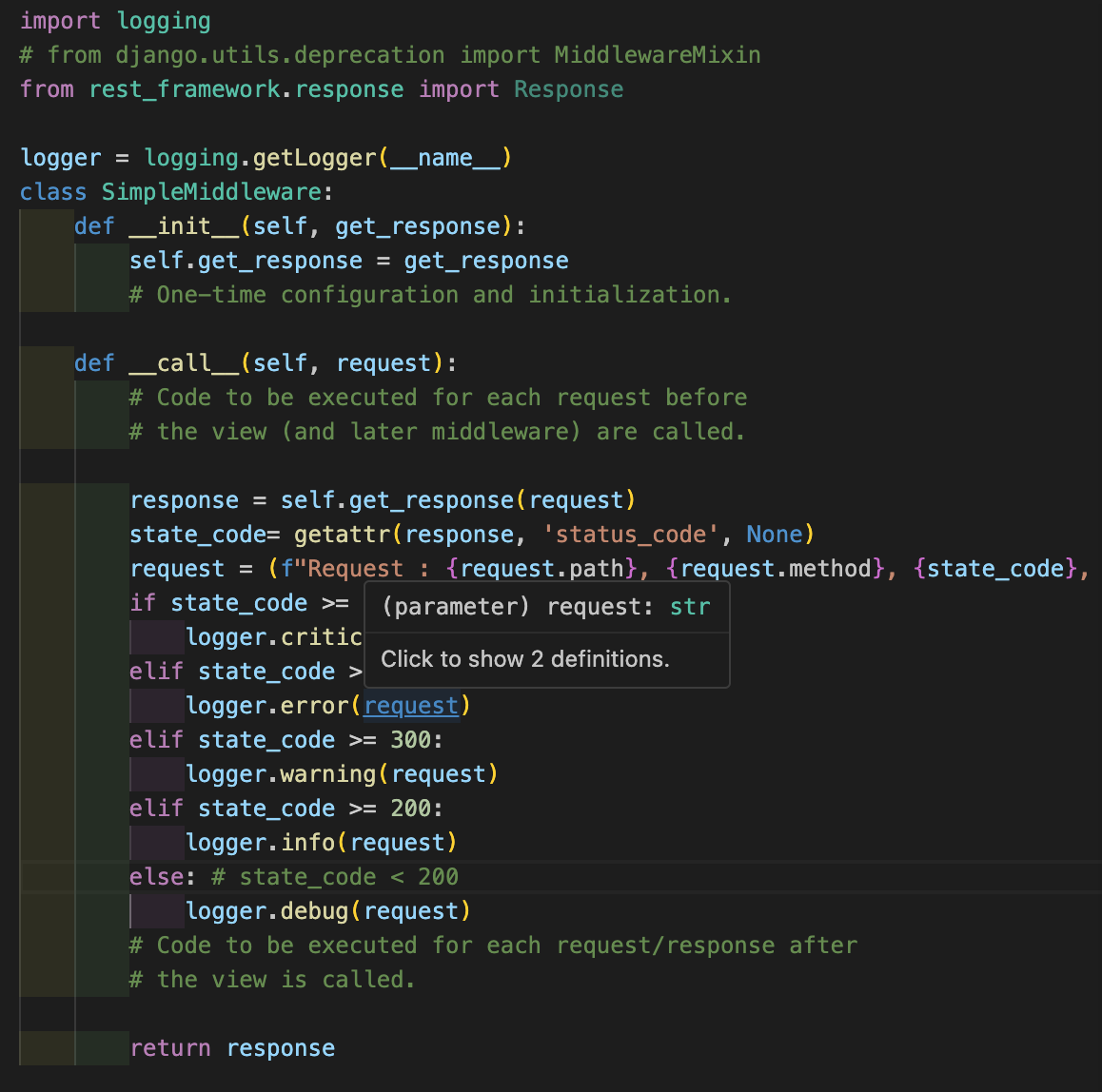Viewport: 1102px width, 1092px height.
Task: Click 'import logging' on first line
Action: click(115, 21)
